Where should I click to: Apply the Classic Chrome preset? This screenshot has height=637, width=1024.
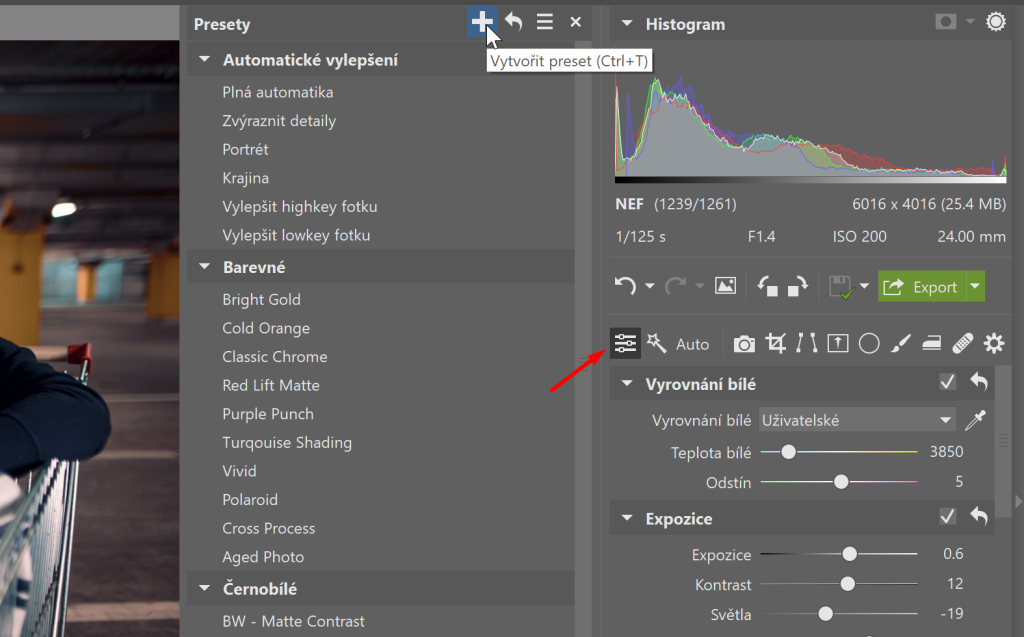tap(275, 357)
